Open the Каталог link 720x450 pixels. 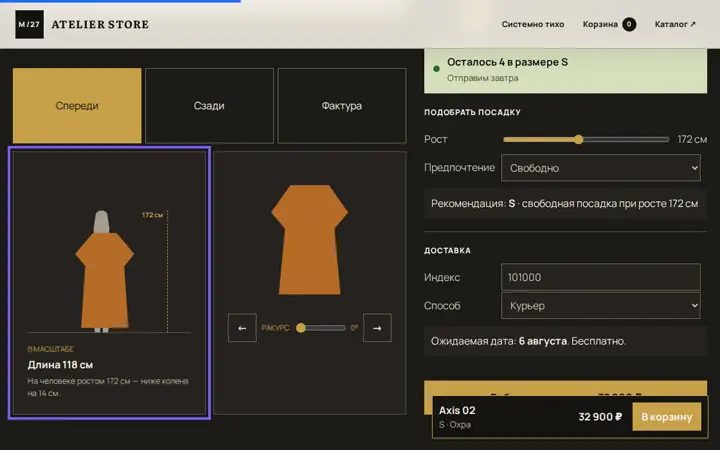(x=675, y=24)
